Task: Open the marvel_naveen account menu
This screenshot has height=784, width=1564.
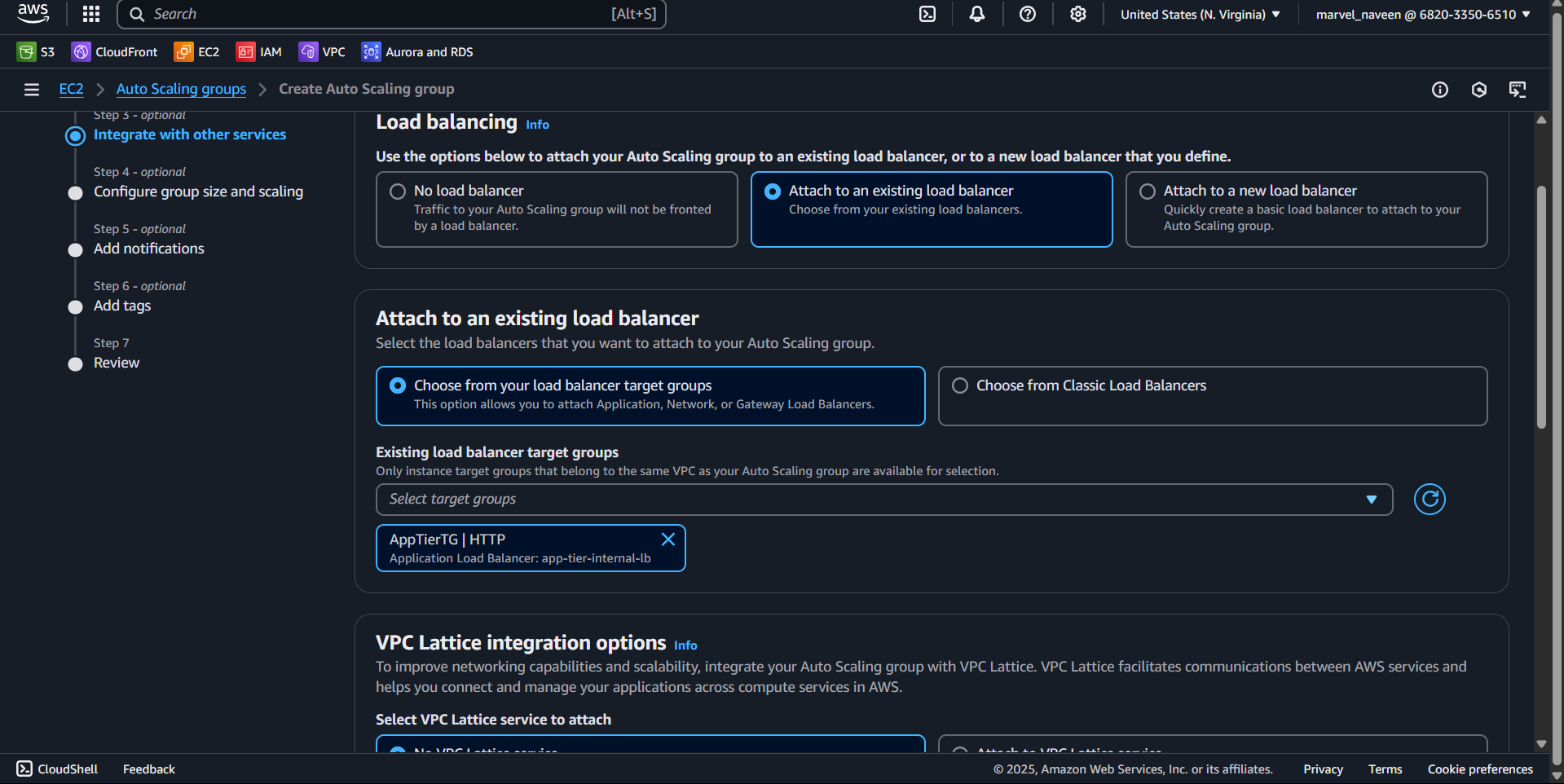Action: tap(1423, 14)
